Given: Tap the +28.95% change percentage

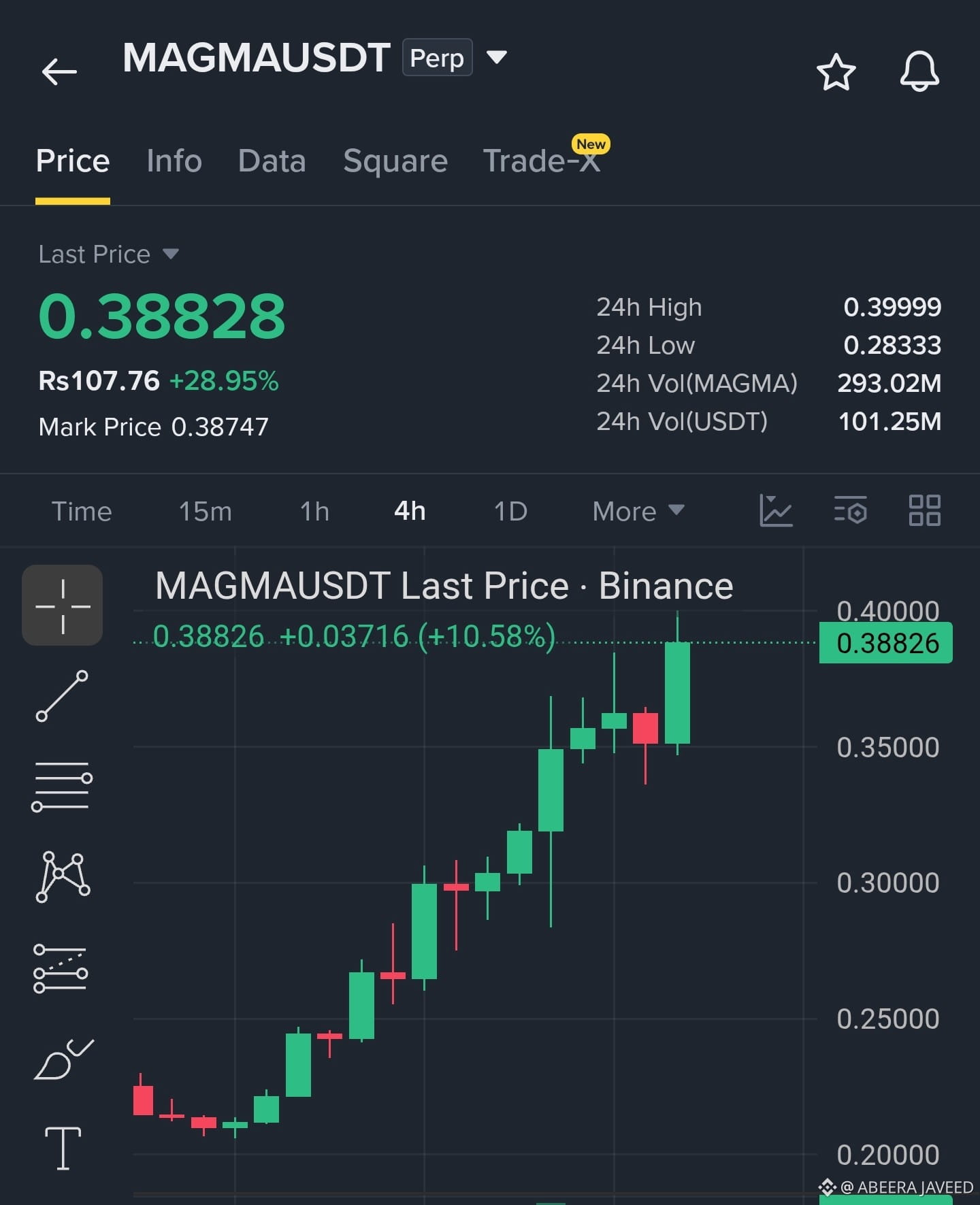Looking at the screenshot, I should (x=224, y=381).
